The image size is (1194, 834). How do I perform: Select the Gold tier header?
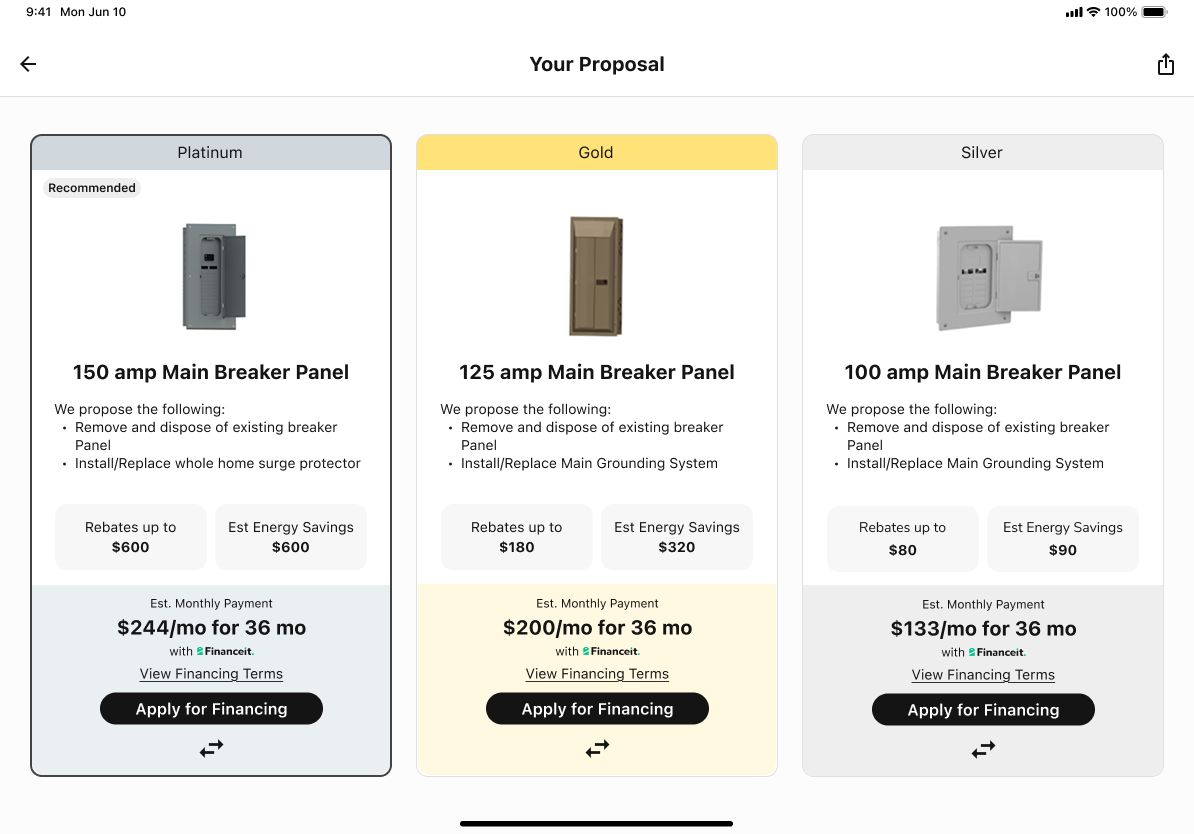(597, 152)
